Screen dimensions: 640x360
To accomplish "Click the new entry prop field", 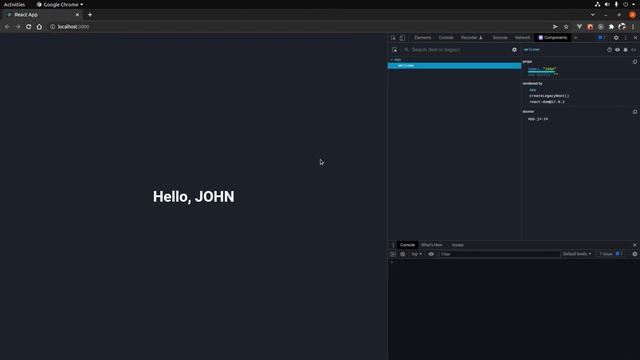I will click(538, 75).
